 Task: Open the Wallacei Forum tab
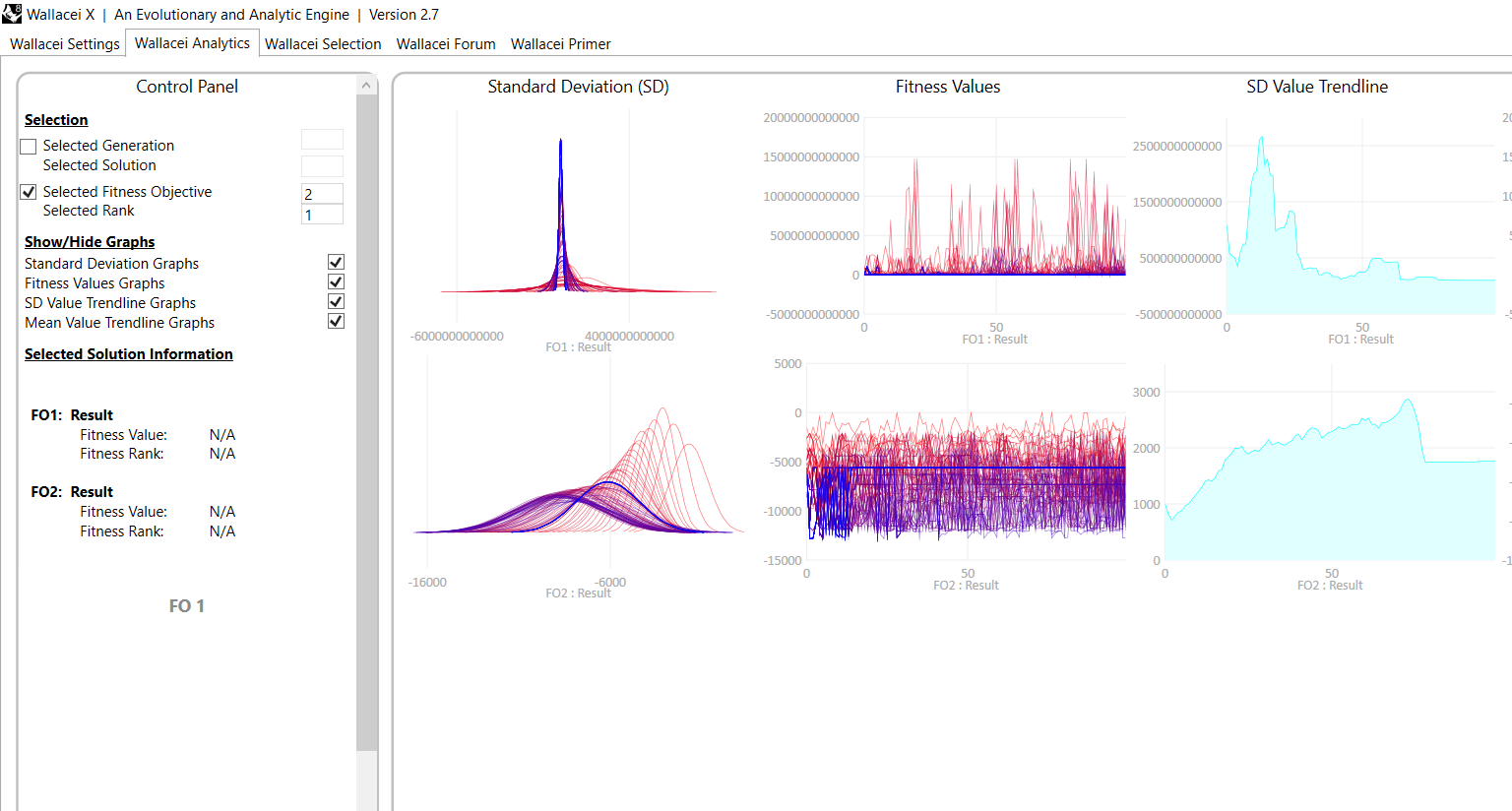446,44
